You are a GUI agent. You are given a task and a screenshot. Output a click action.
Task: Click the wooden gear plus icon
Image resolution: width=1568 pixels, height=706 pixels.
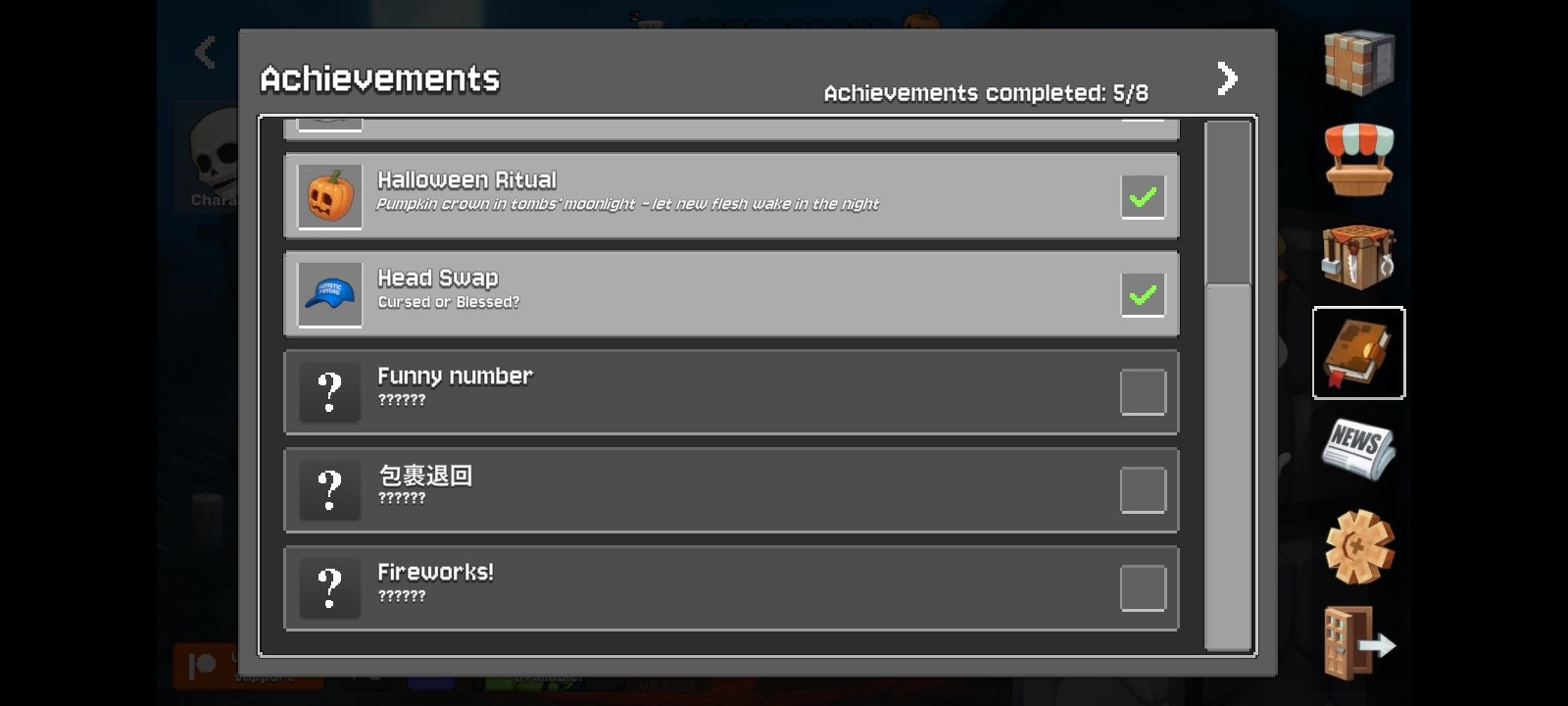tap(1359, 546)
